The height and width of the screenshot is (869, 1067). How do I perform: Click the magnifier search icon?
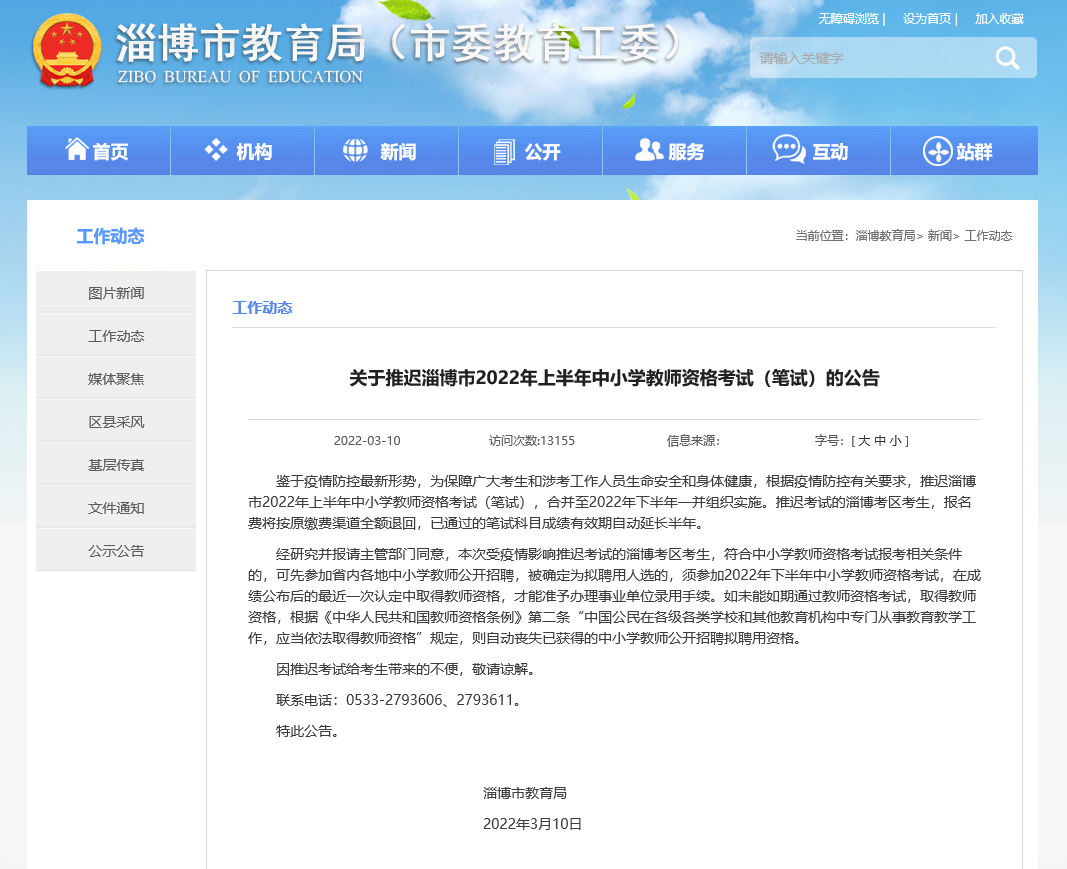coord(1007,58)
